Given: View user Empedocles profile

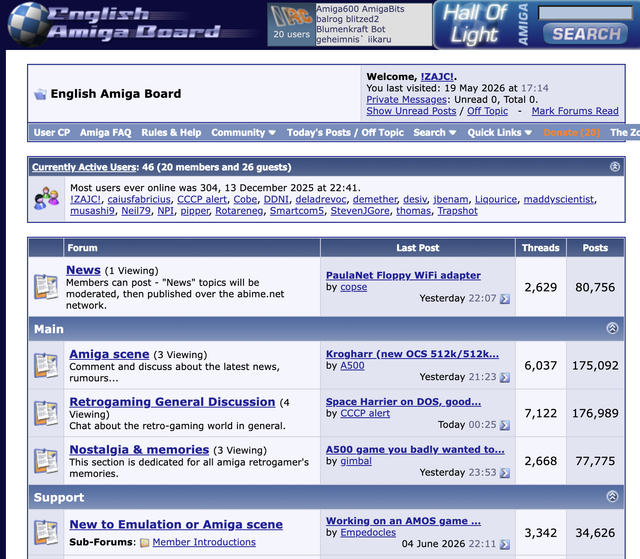Looking at the screenshot, I should [x=368, y=532].
